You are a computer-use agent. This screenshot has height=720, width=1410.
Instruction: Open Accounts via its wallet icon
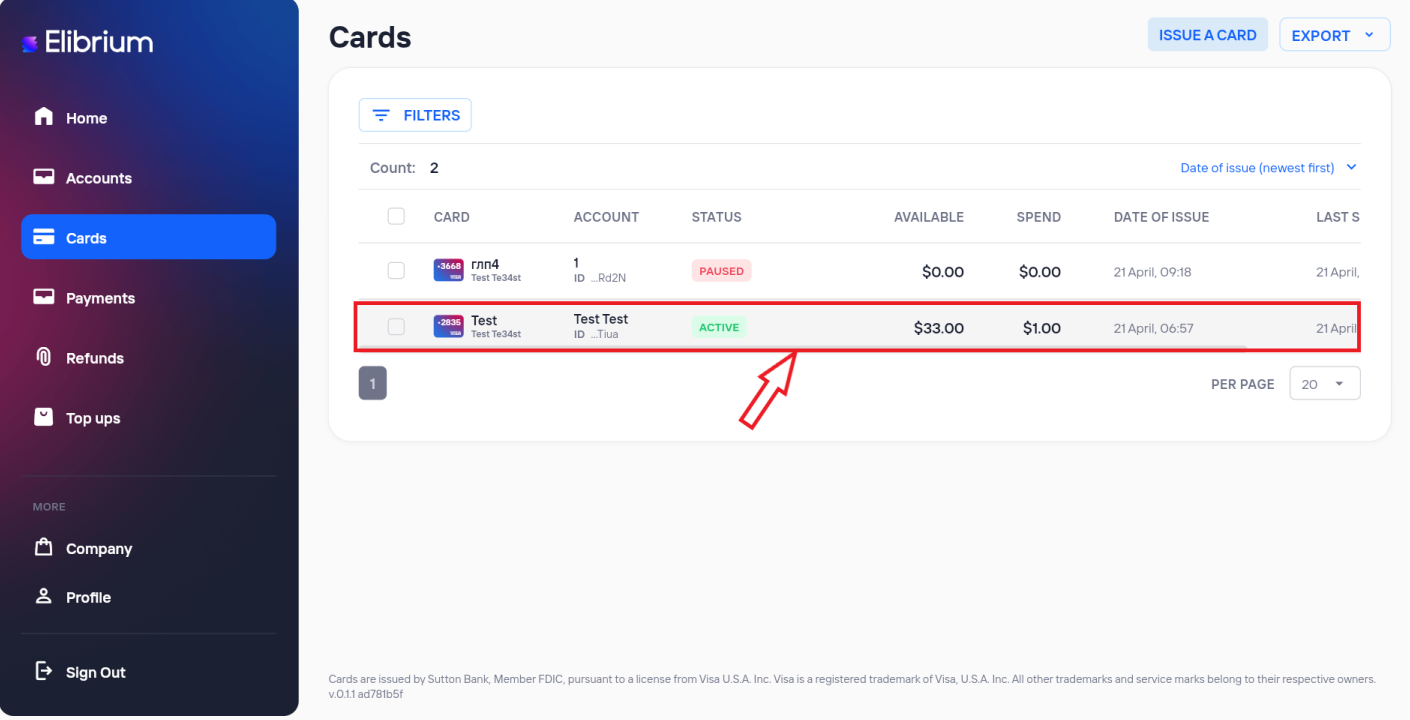tap(43, 177)
